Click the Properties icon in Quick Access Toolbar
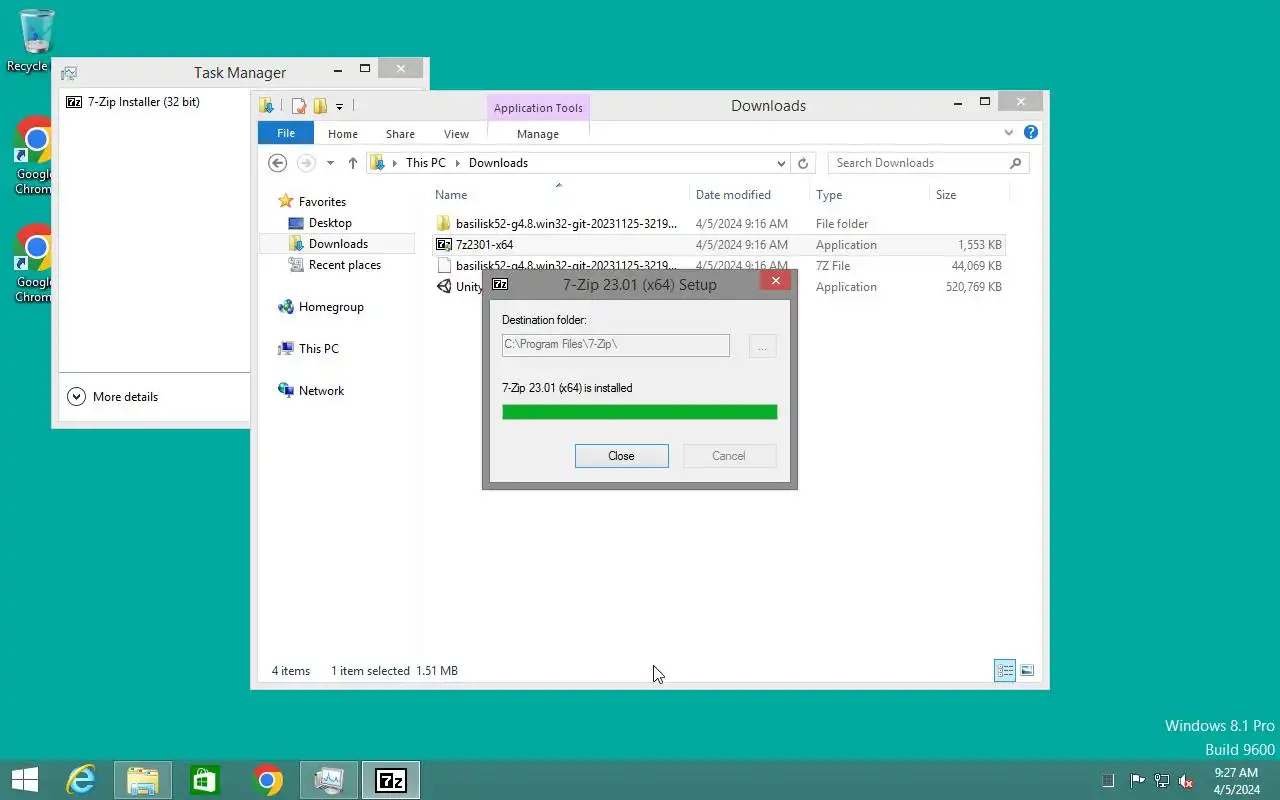Image resolution: width=1280 pixels, height=800 pixels. 298,106
